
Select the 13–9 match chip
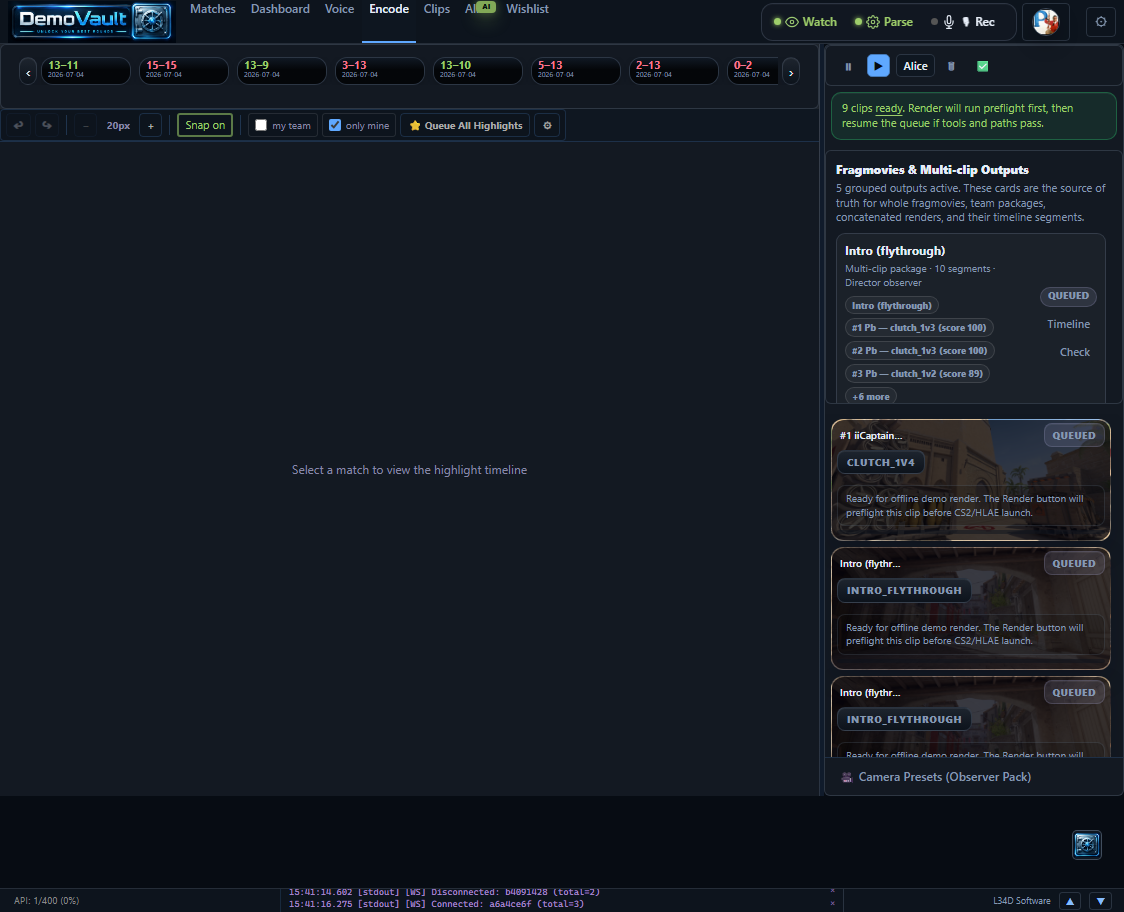point(282,71)
